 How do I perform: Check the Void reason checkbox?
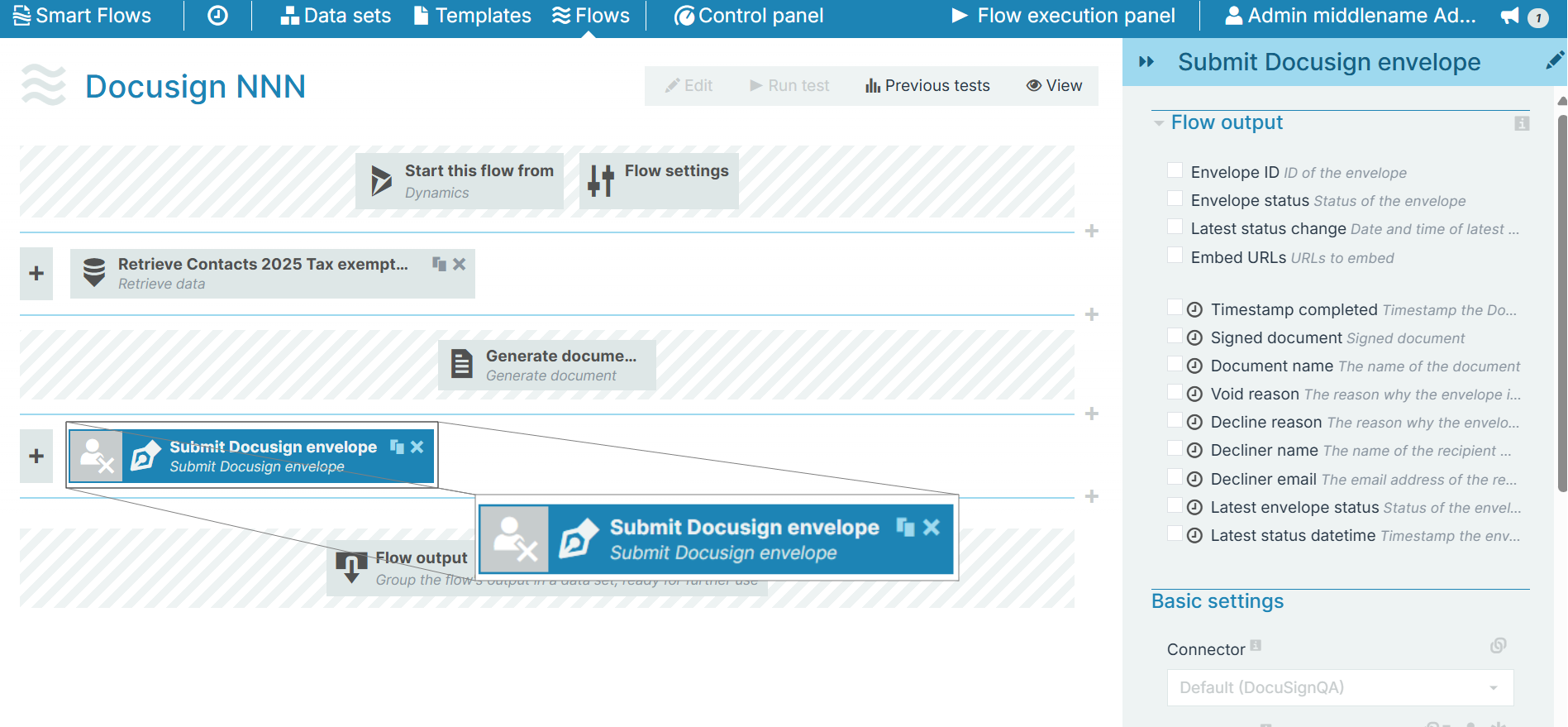tap(1175, 392)
